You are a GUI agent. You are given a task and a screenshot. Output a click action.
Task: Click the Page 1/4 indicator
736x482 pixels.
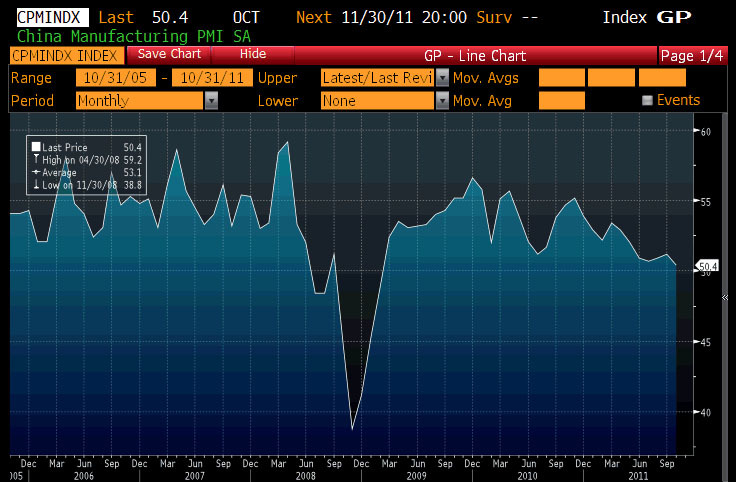692,54
